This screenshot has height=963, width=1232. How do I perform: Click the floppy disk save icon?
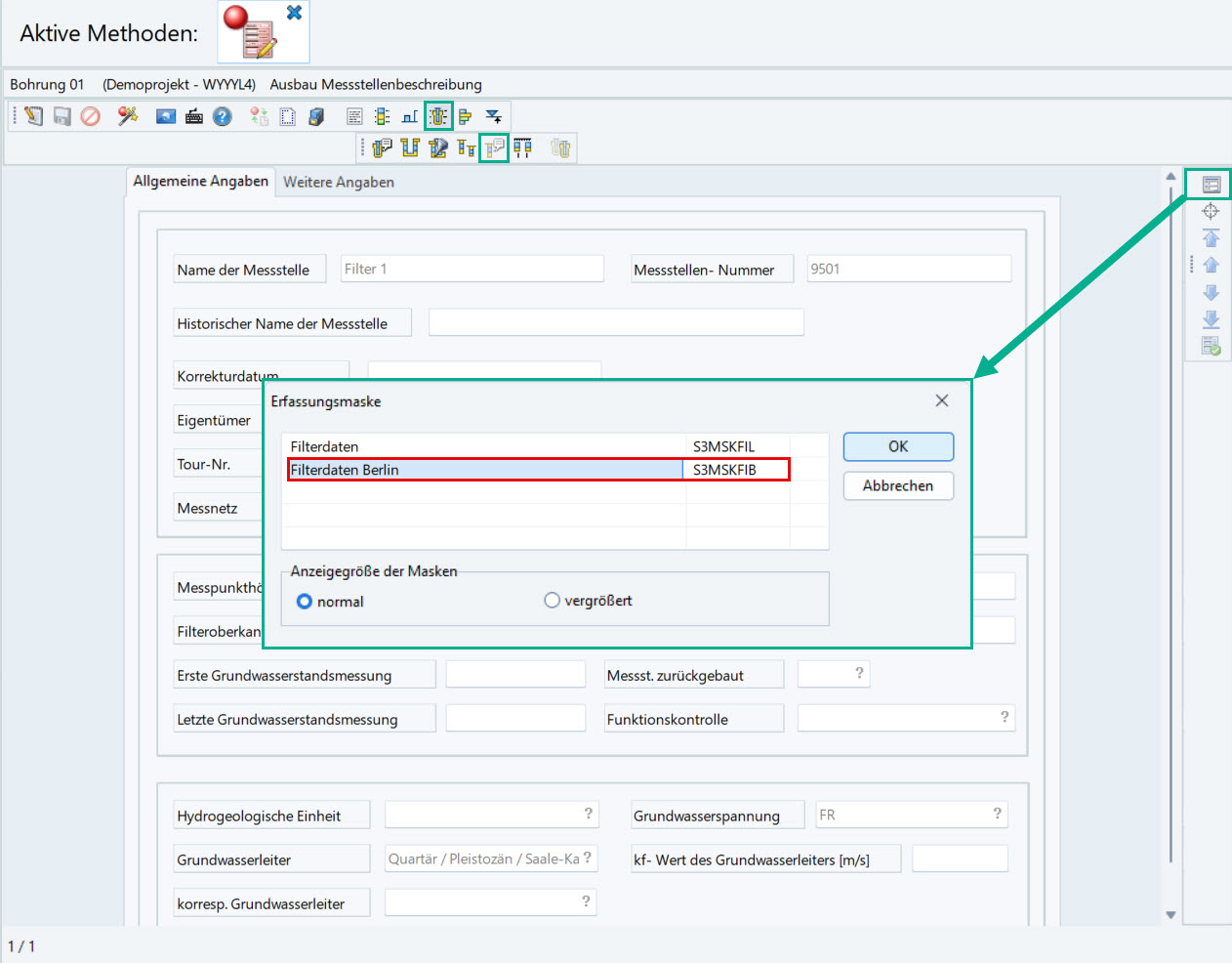coord(62,116)
